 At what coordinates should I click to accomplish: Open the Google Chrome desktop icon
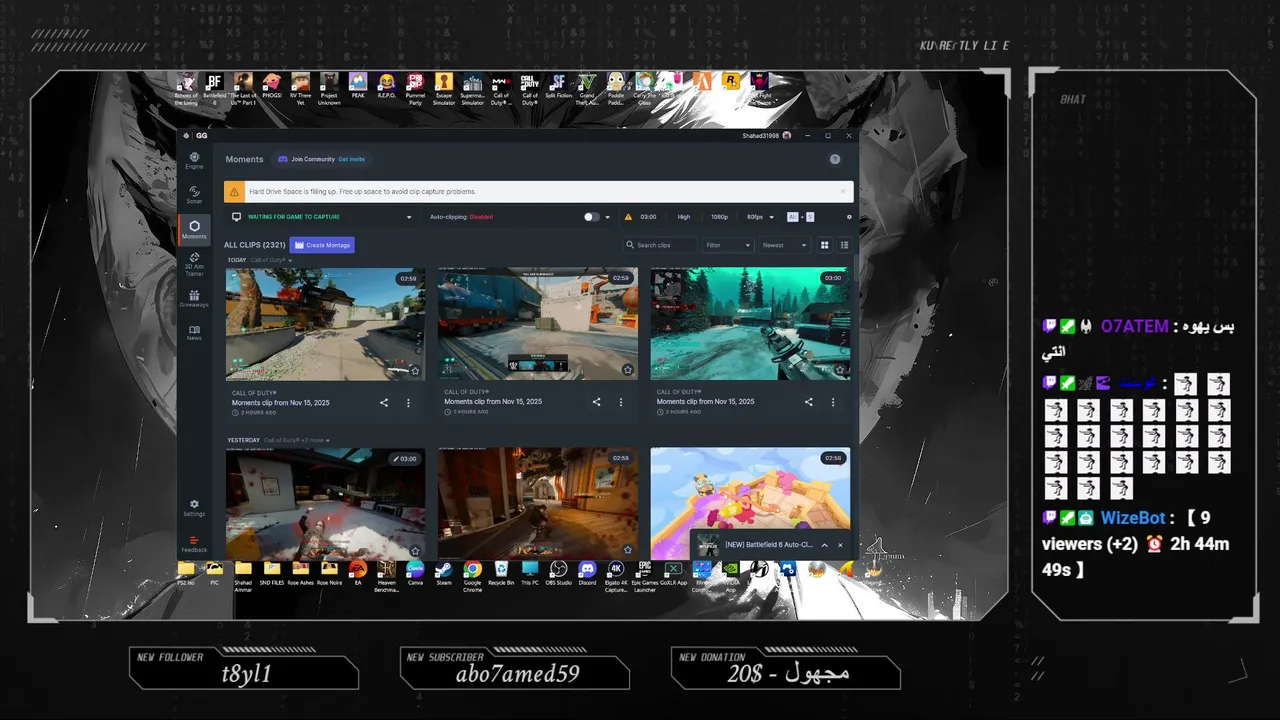point(472,576)
